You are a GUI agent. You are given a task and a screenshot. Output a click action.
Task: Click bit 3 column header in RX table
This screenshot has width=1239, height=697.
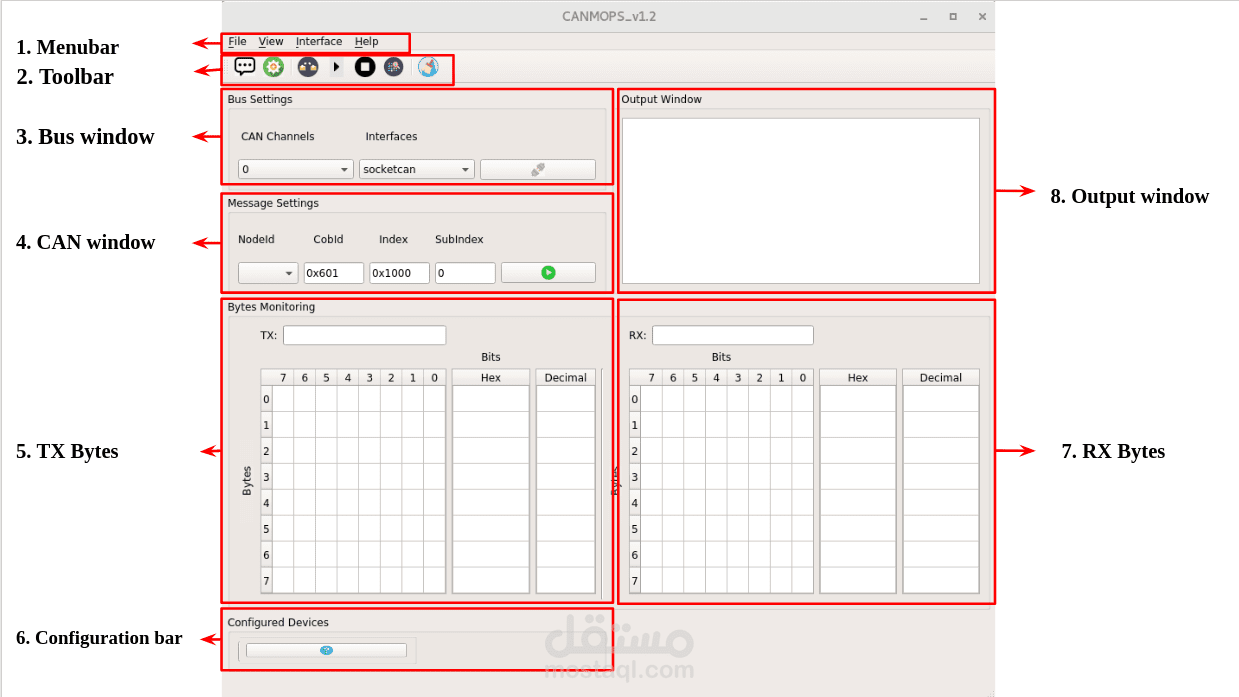738,378
